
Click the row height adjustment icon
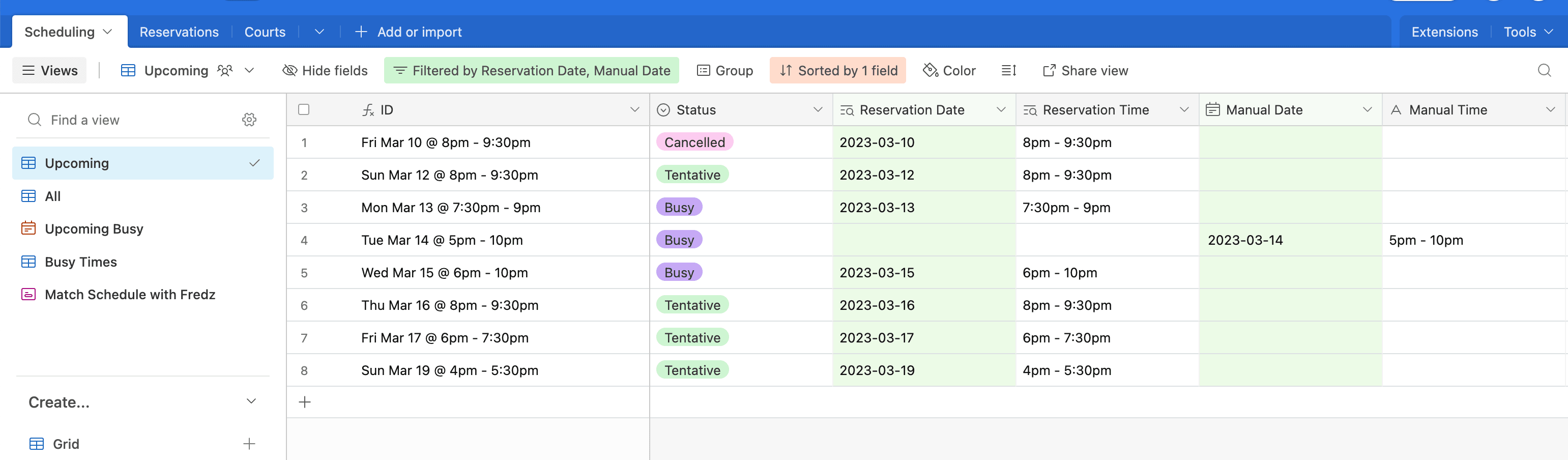(x=1008, y=70)
